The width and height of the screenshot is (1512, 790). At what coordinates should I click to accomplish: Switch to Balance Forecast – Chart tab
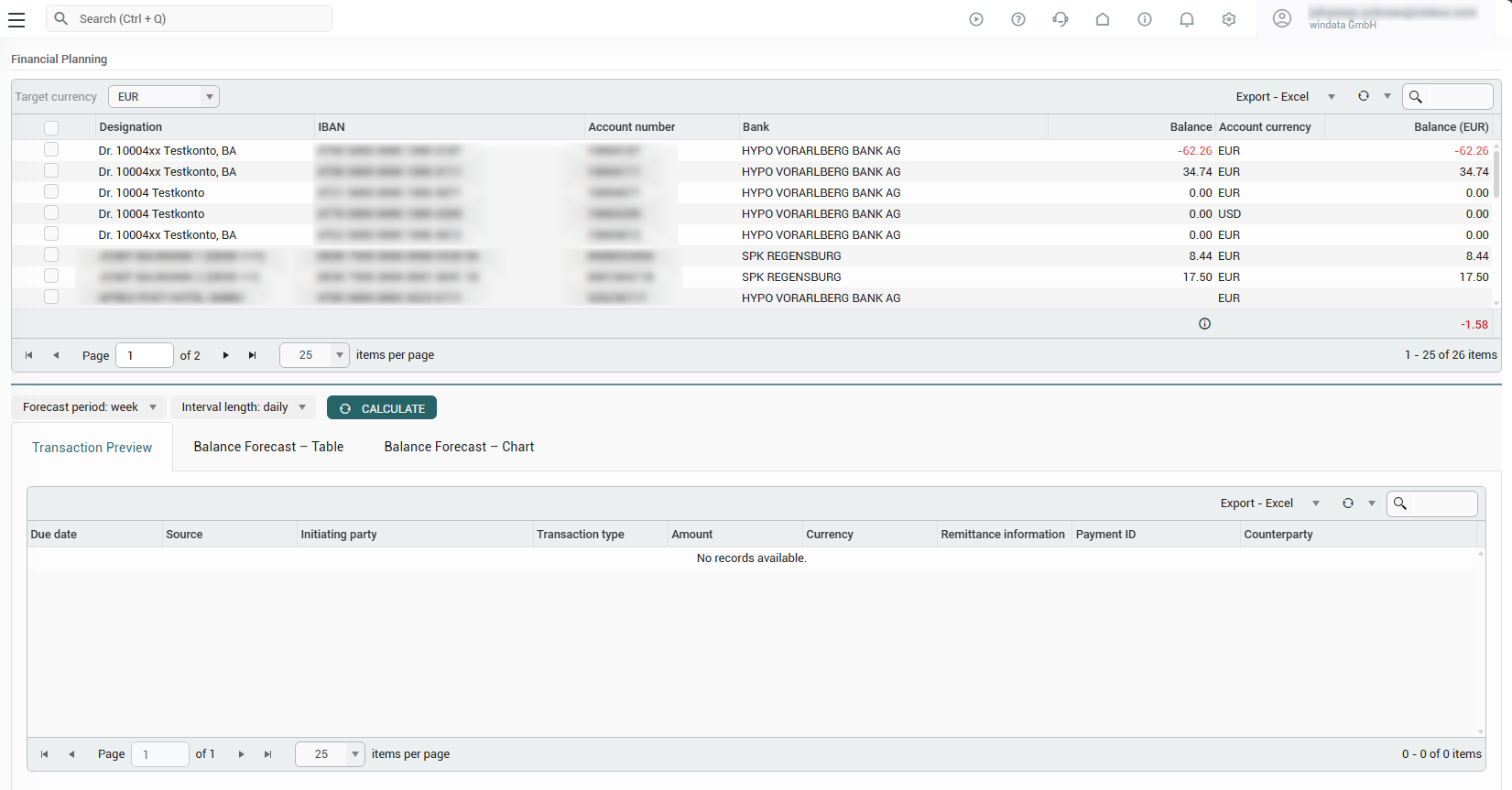tap(459, 447)
